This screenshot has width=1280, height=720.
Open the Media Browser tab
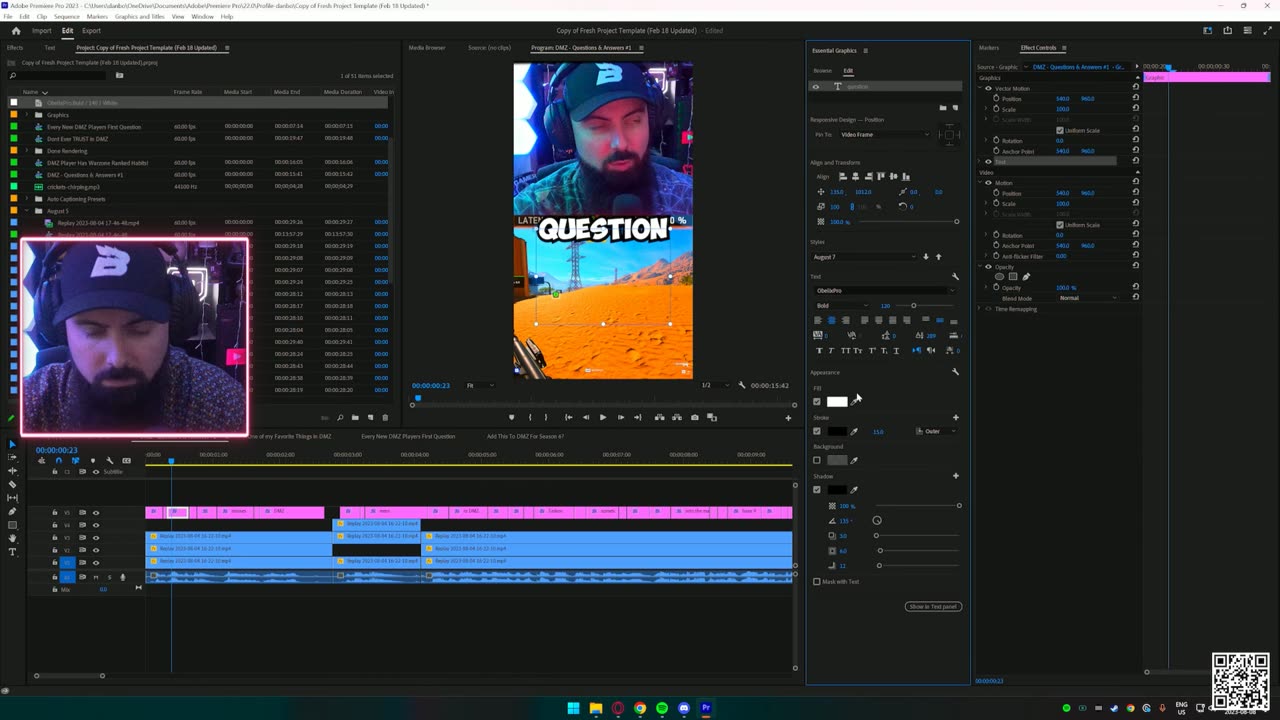pyautogui.click(x=427, y=48)
